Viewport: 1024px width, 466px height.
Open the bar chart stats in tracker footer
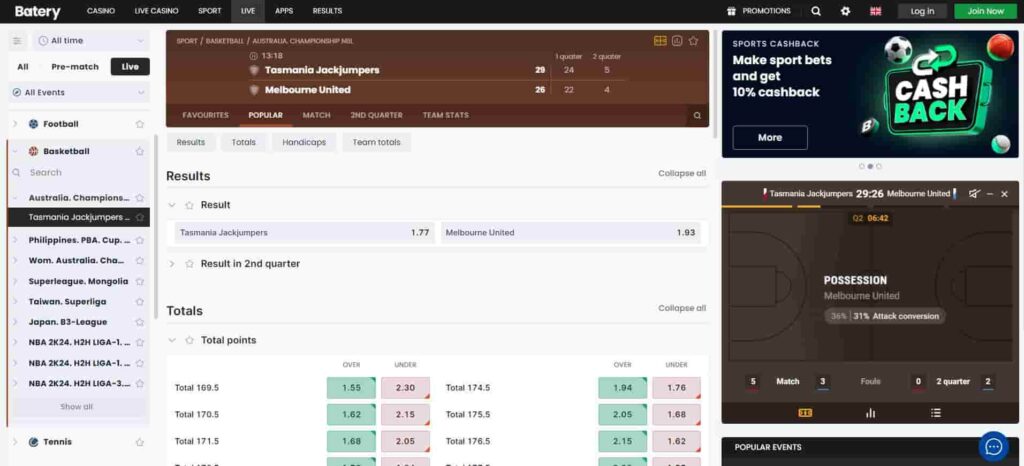[870, 412]
